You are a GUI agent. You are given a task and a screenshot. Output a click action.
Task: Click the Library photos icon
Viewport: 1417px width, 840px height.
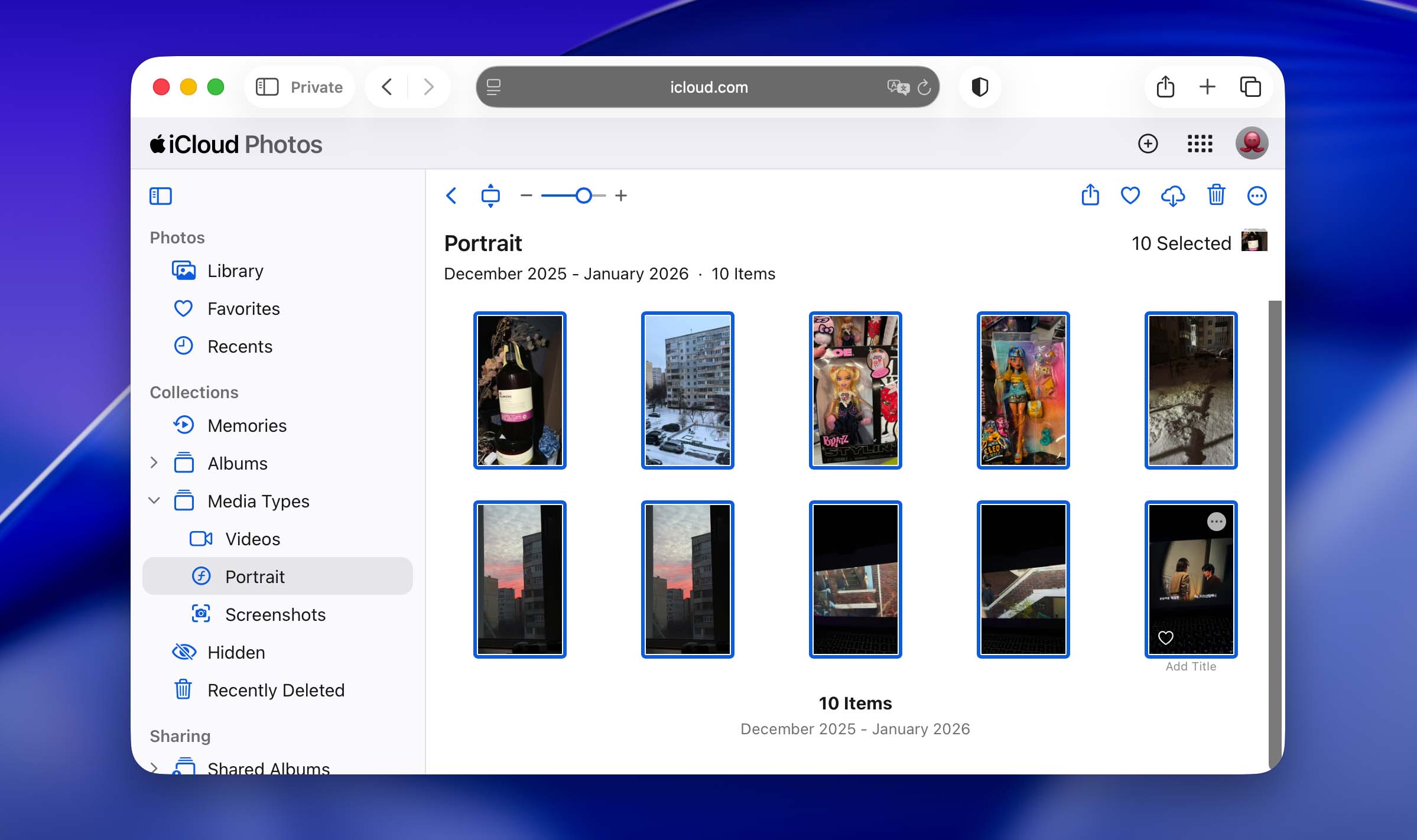(x=184, y=270)
